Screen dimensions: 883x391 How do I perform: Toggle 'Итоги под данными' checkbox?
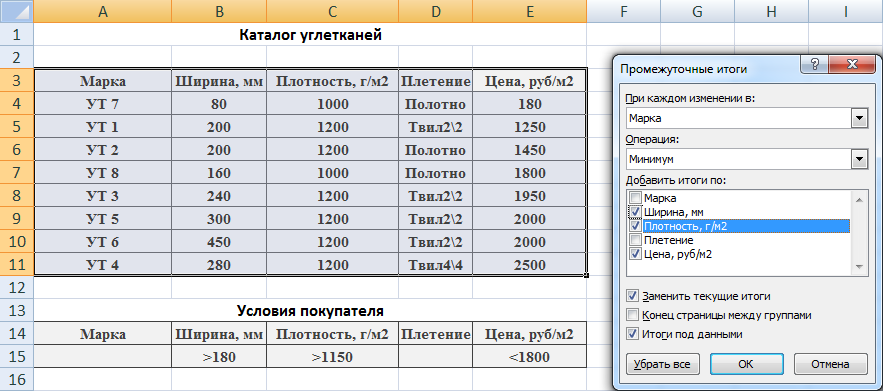pos(632,334)
